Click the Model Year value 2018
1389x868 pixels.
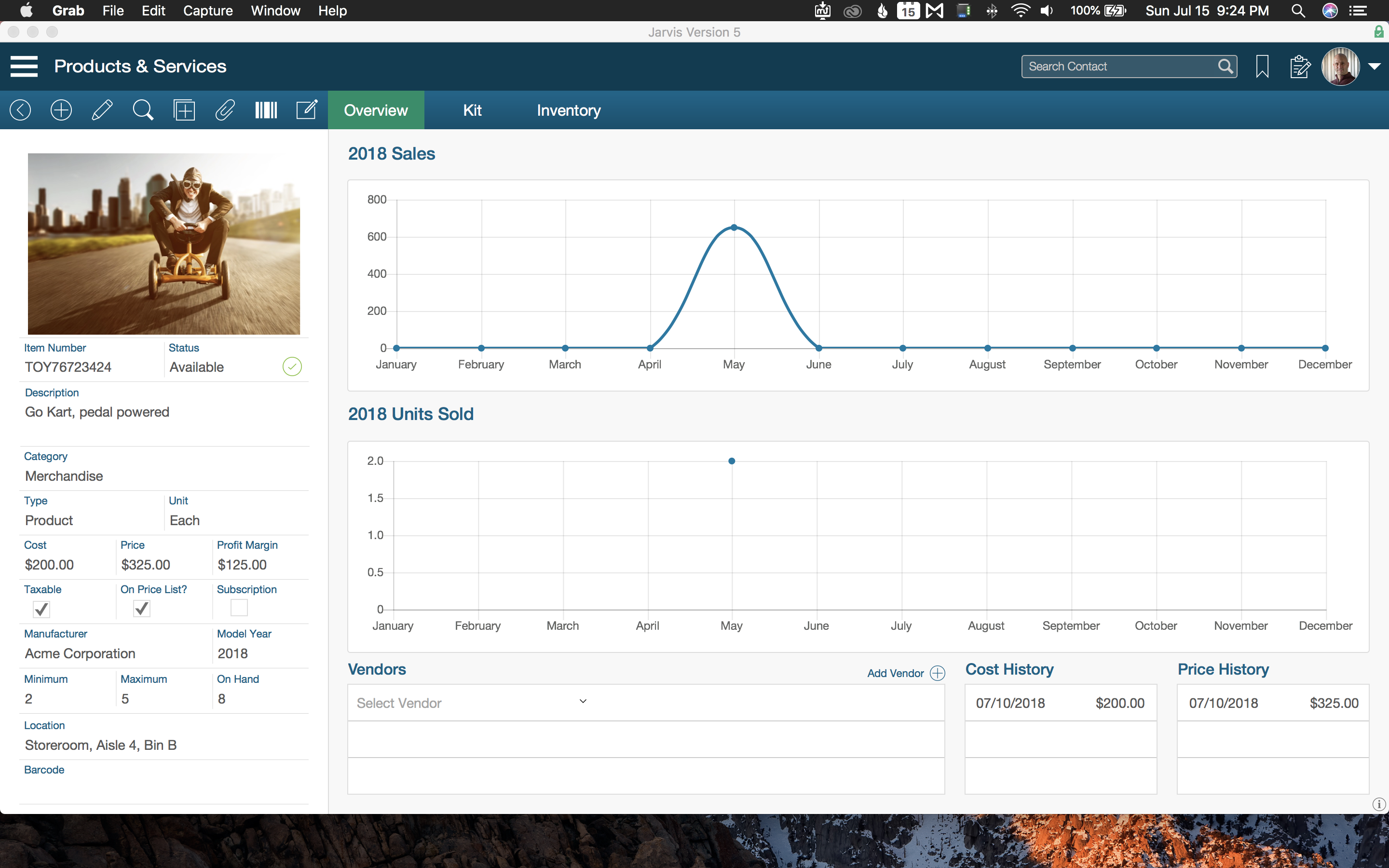[232, 653]
